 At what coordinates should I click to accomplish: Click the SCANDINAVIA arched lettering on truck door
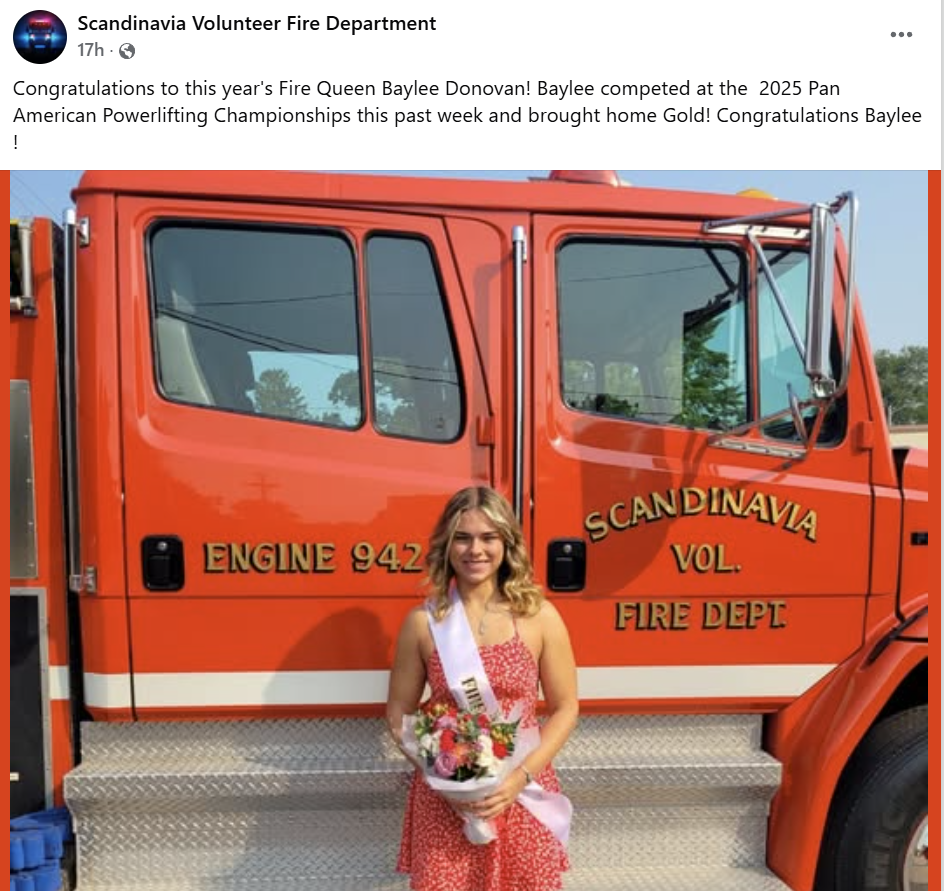coord(701,514)
